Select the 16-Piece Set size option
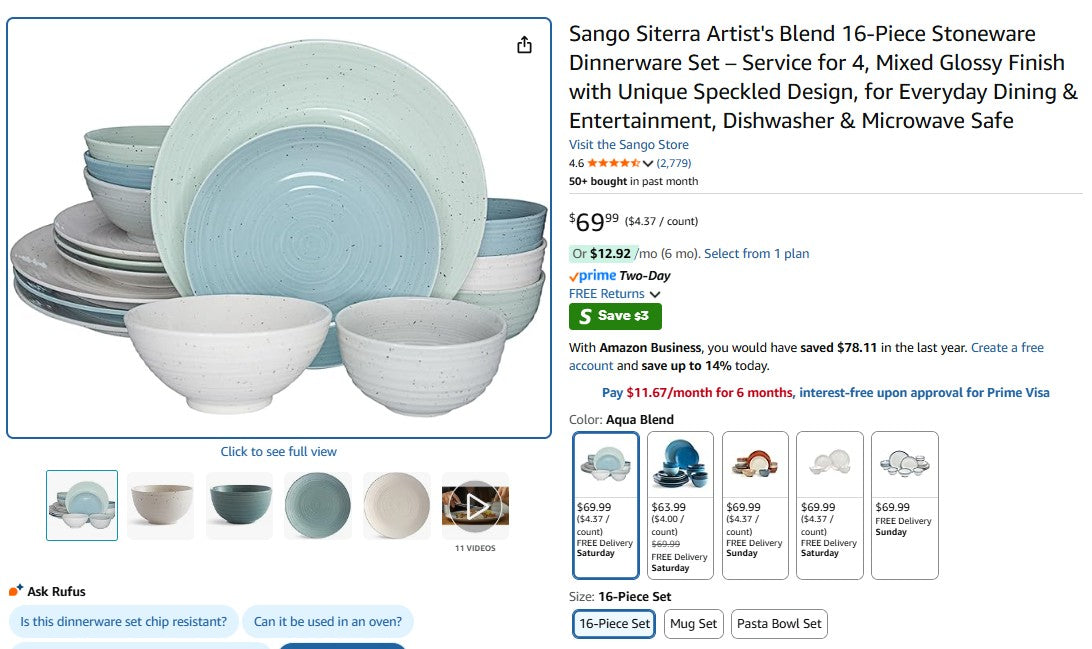Viewport: 1092px width, 649px height. (614, 624)
